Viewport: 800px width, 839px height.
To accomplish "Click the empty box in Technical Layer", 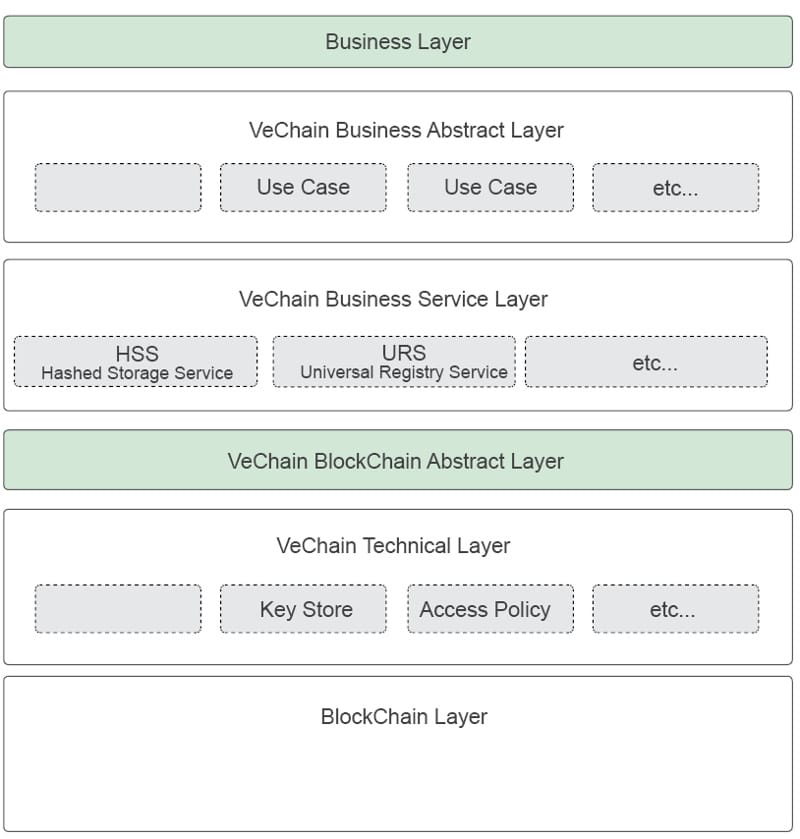I will [118, 609].
